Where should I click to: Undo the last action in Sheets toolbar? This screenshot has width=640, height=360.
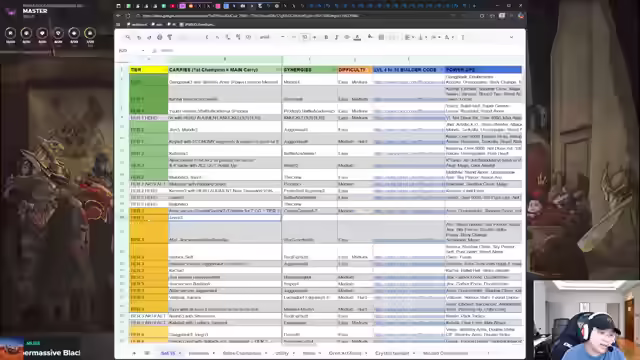click(x=139, y=37)
